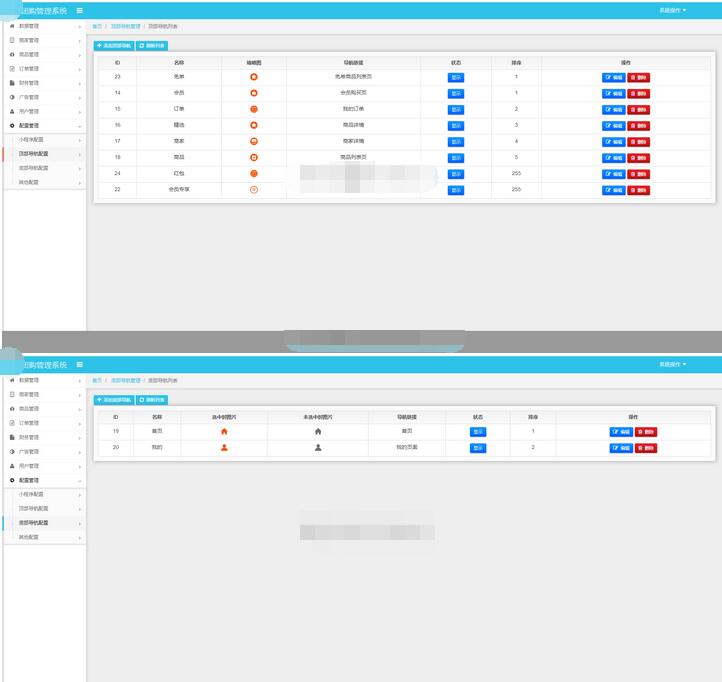Click the hamburger menu icon in upper header

coord(80,10)
